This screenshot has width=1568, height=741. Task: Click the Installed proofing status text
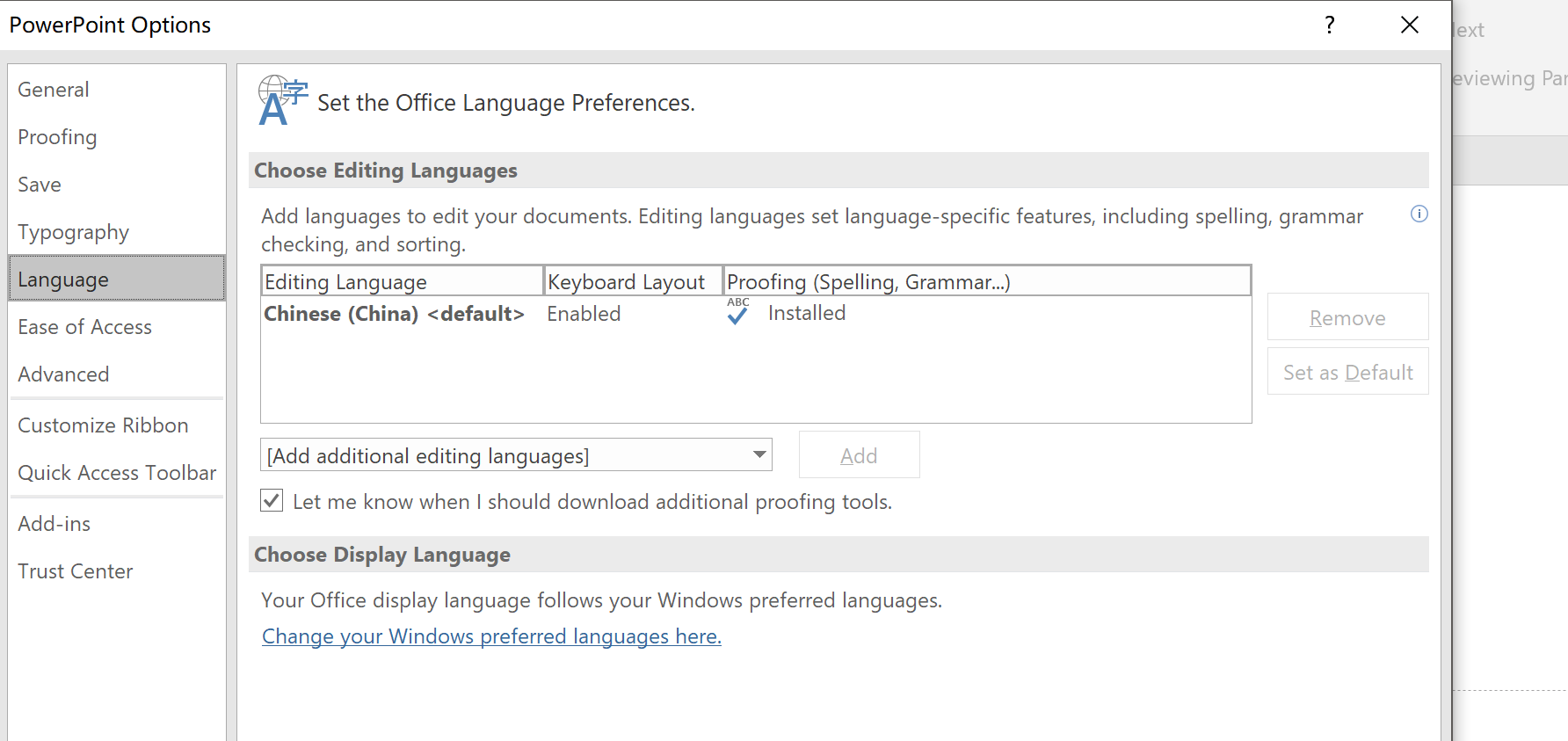click(x=807, y=313)
